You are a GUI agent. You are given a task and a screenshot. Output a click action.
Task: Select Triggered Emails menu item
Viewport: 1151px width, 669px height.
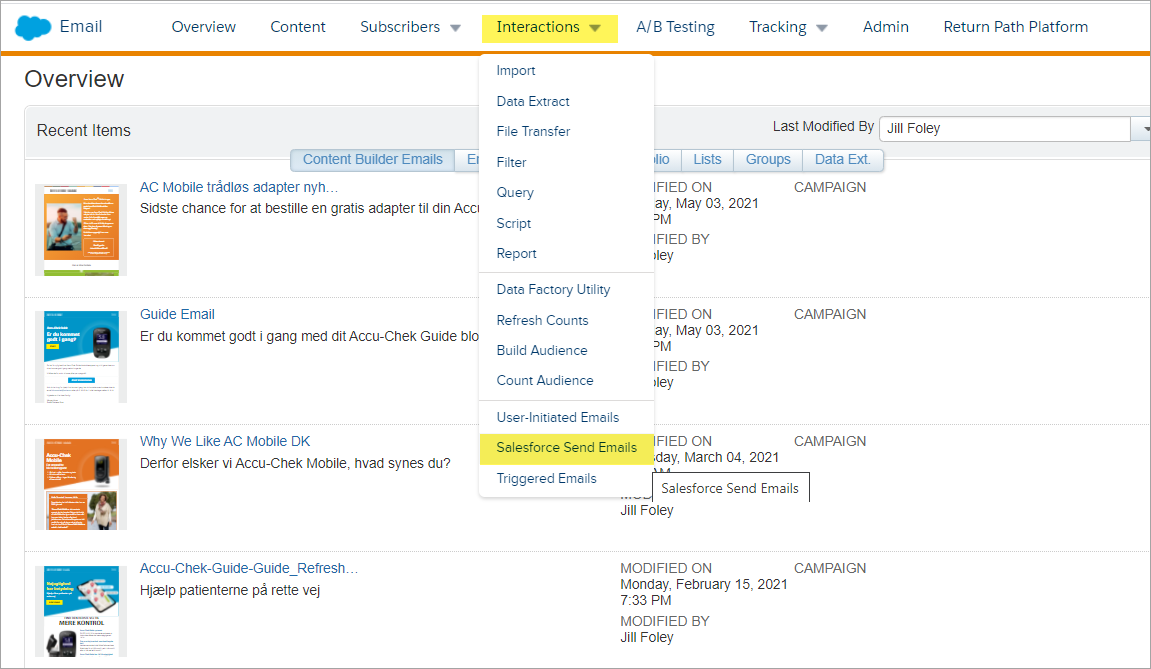point(546,479)
